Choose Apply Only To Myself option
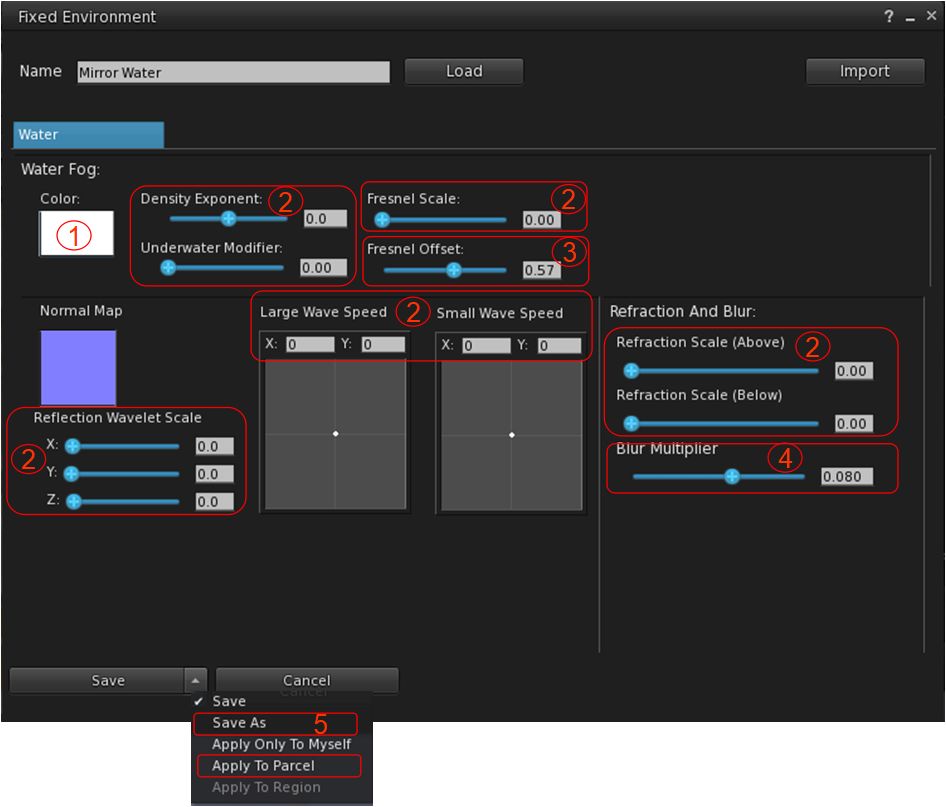946x807 pixels. (281, 744)
